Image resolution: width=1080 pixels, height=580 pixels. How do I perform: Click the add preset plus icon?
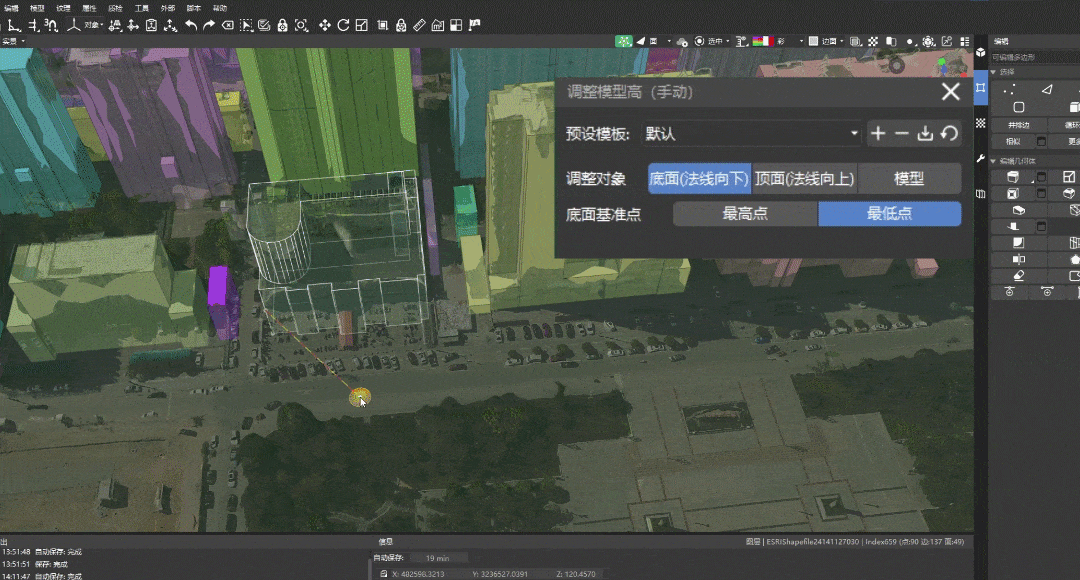(x=878, y=133)
